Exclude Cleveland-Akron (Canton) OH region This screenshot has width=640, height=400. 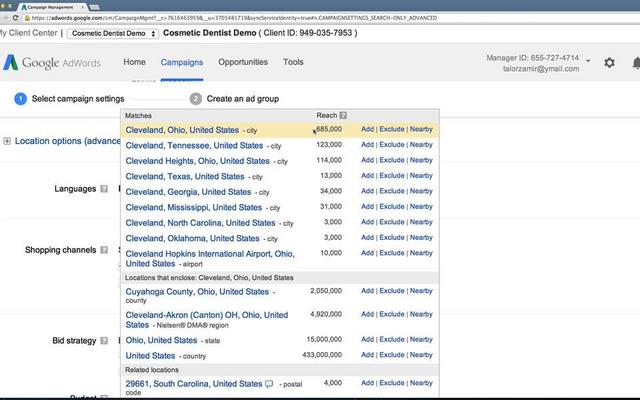click(x=392, y=314)
